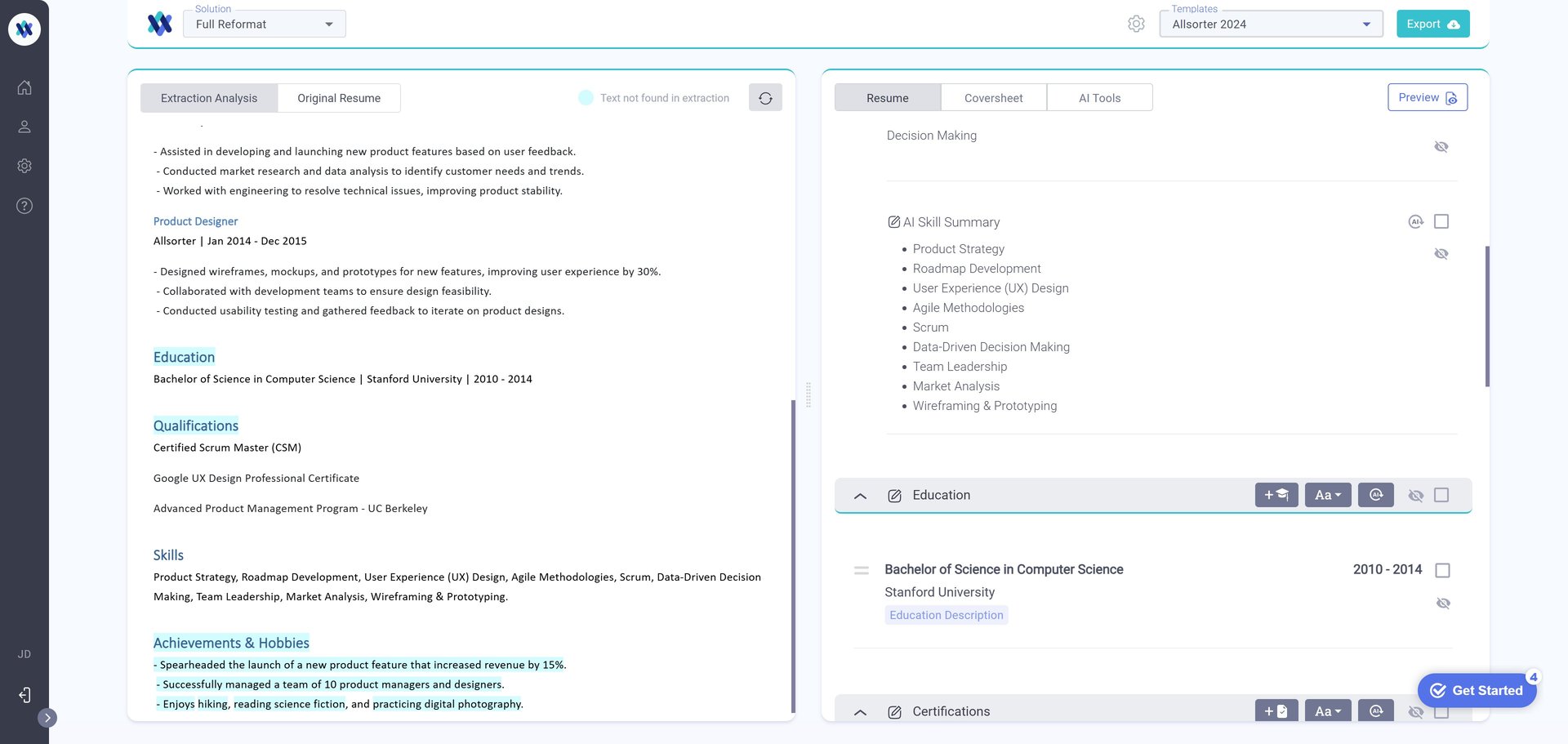Refresh the extraction analysis
The width and height of the screenshot is (1568, 744).
tap(765, 98)
